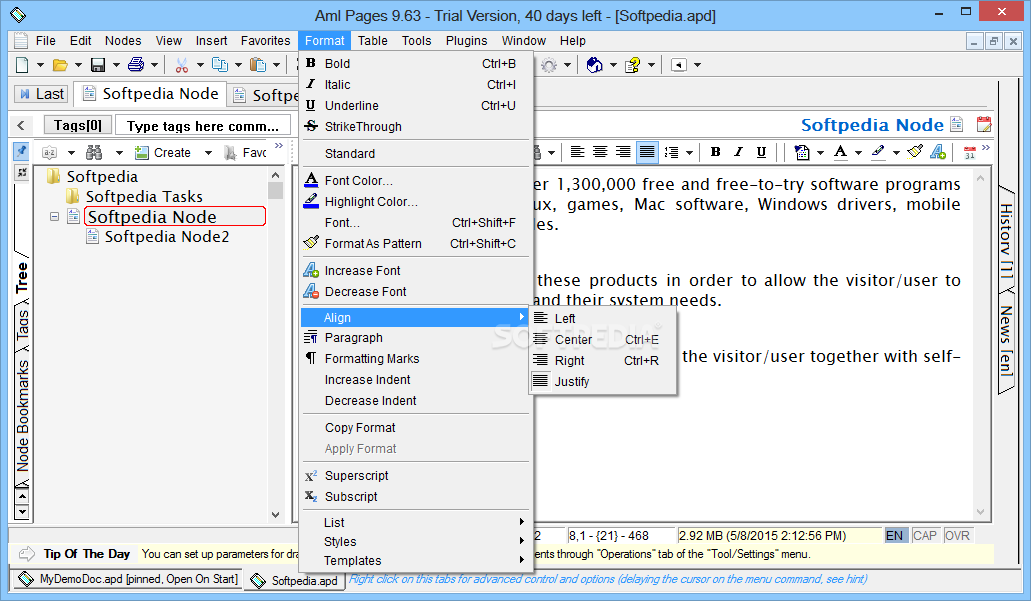Collapse the tree panel with the left arrow button
Screen dimensions: 1031x601
tap(21, 125)
